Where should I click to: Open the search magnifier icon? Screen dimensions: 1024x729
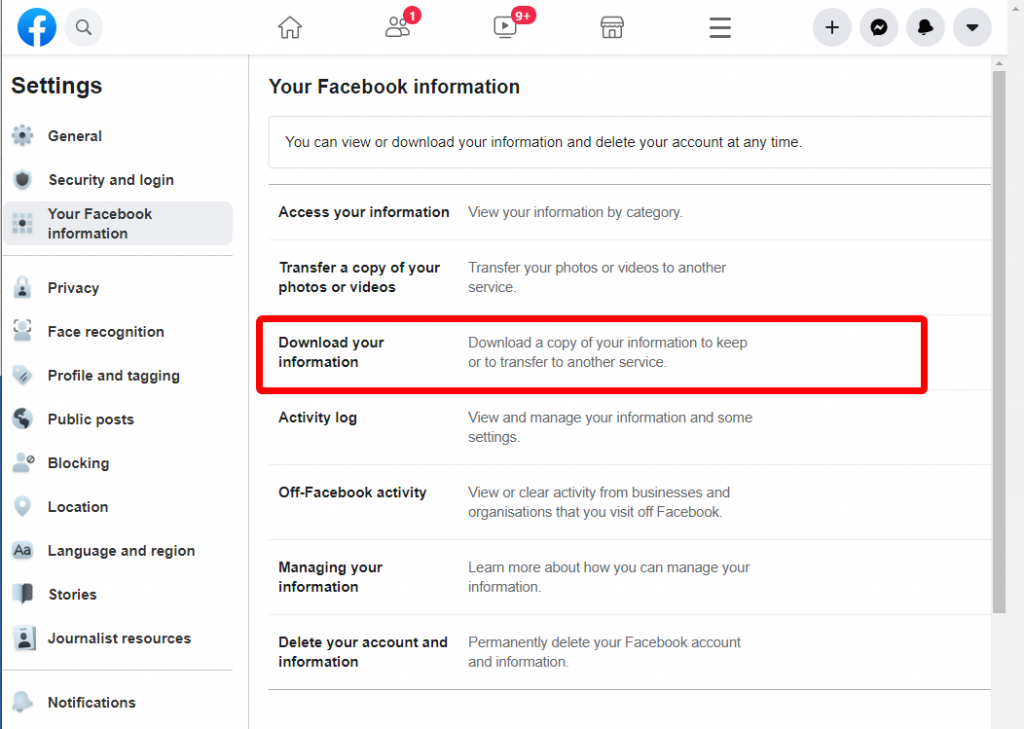tap(84, 27)
